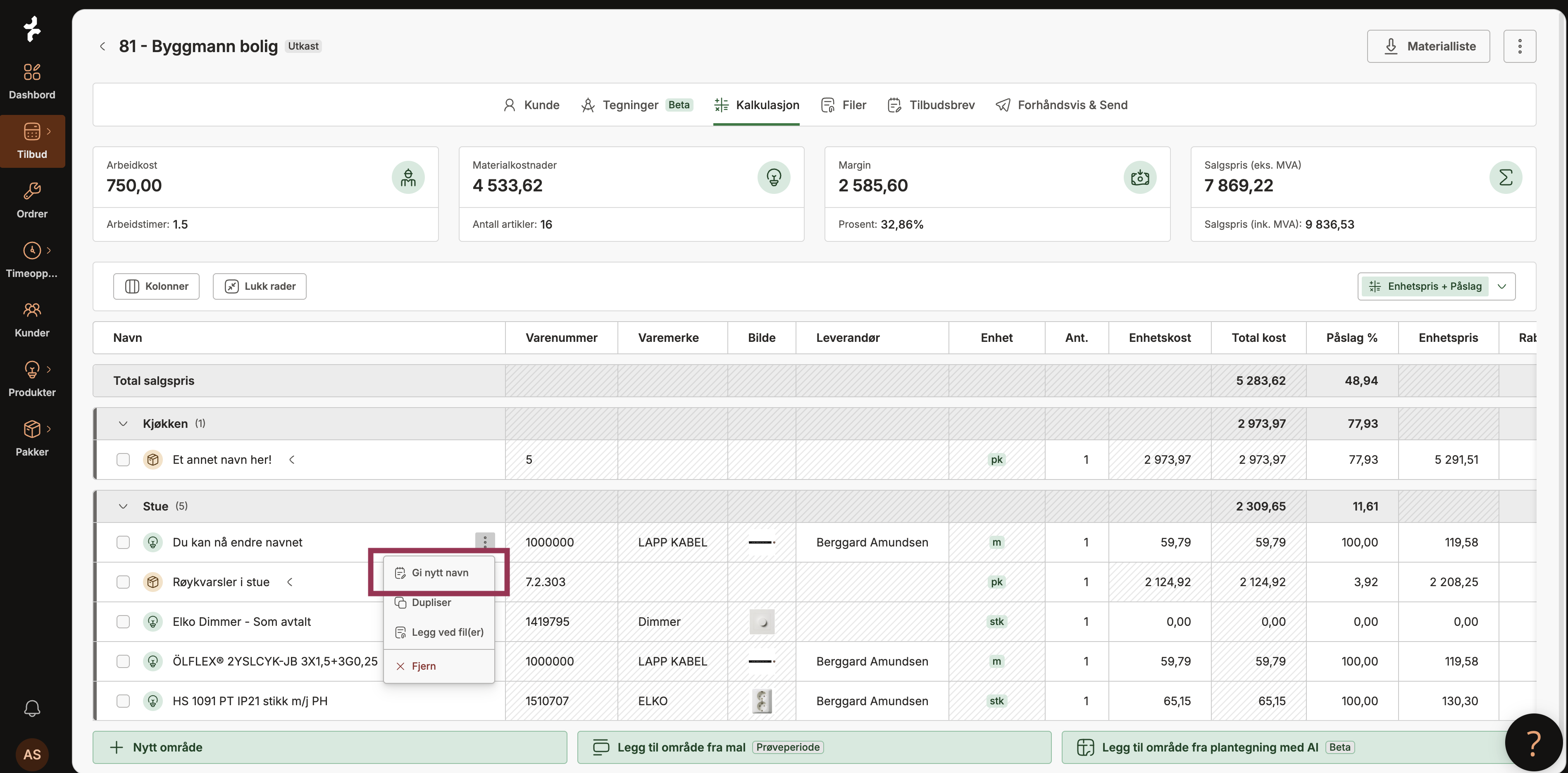Go back using the arrow beside project title
Image resolution: width=1568 pixels, height=773 pixels.
102,46
